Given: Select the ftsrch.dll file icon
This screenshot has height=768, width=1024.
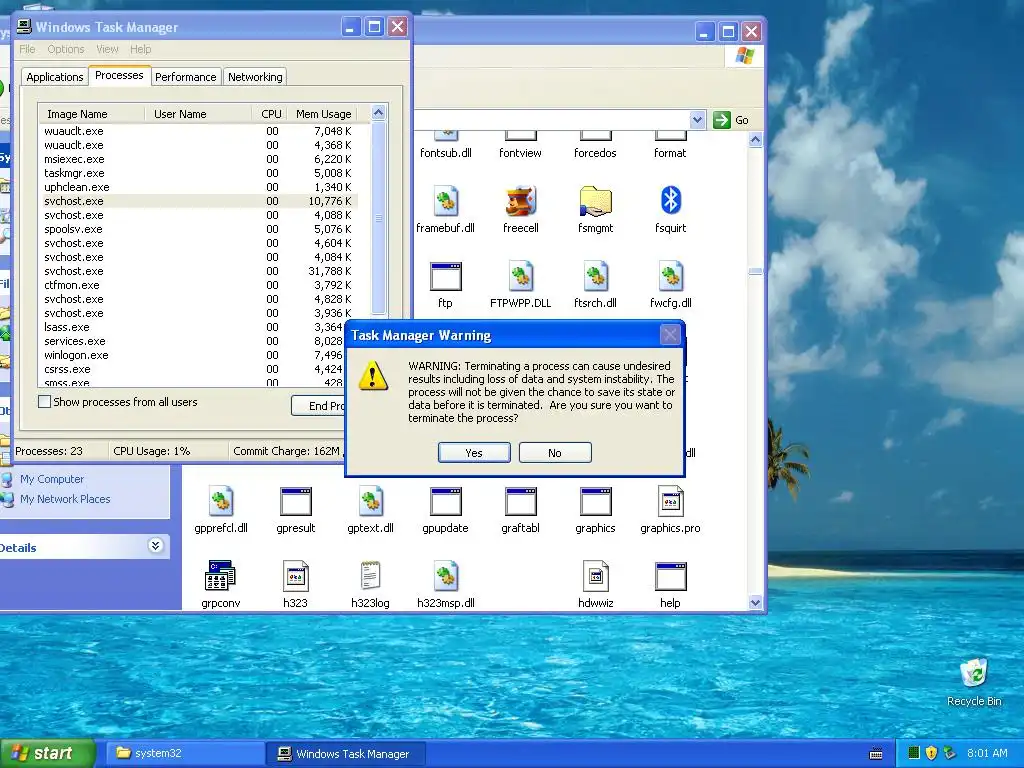Looking at the screenshot, I should [595, 277].
